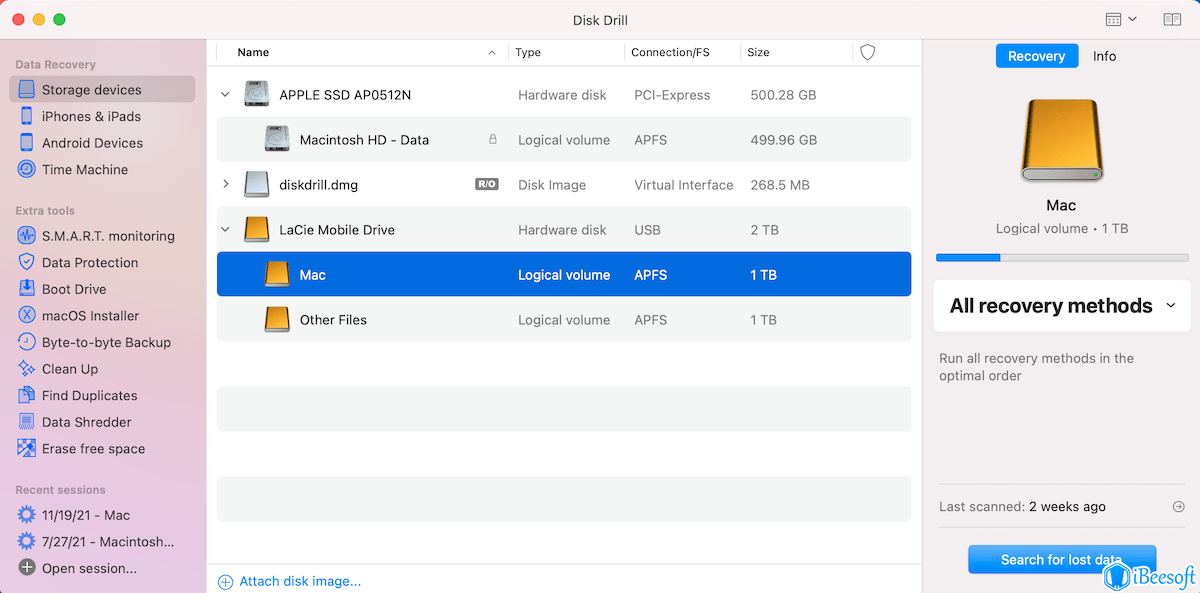The width and height of the screenshot is (1200, 593).
Task: Sort by Size column header
Action: [x=758, y=52]
